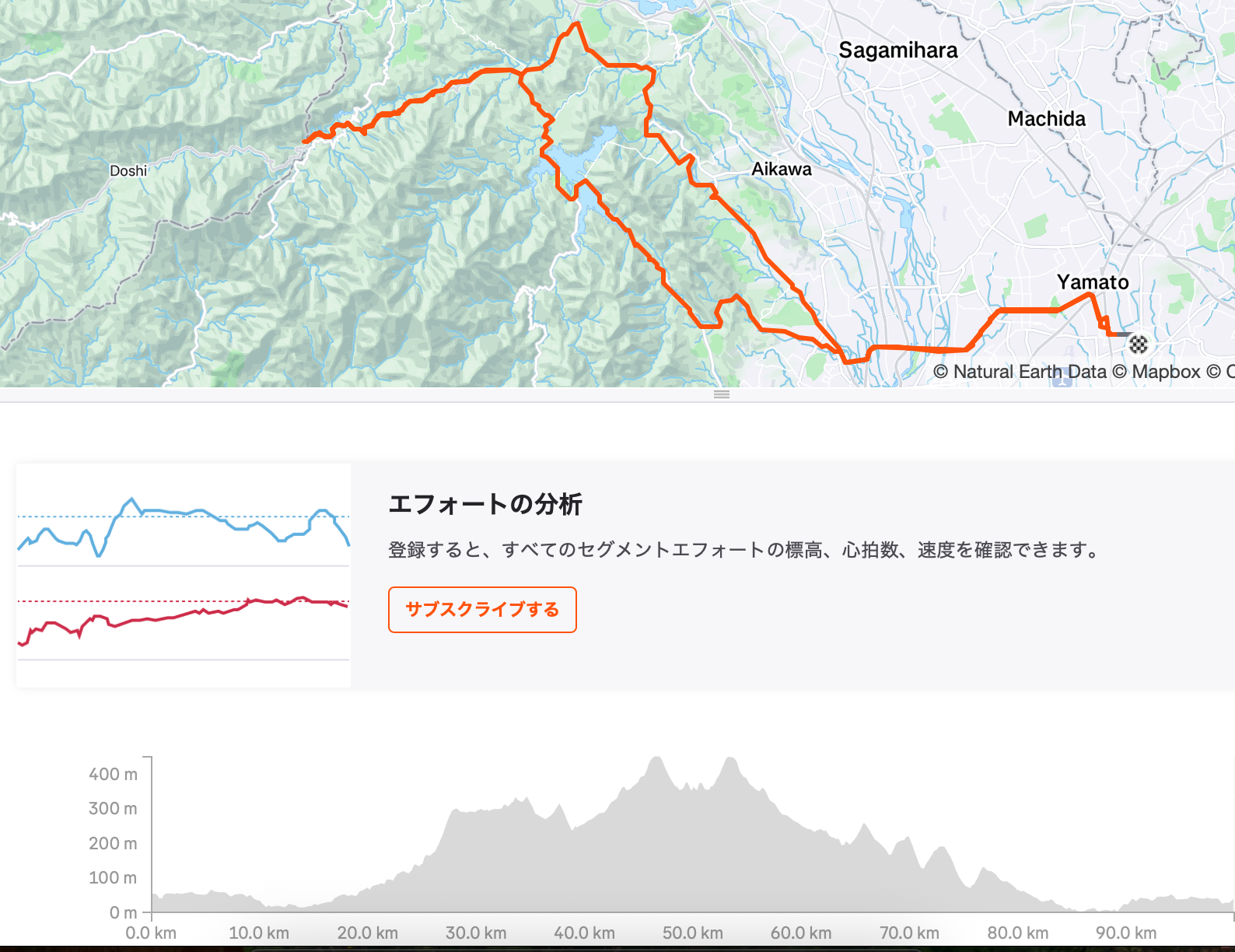Click the western start of the orange route
Image resolution: width=1235 pixels, height=952 pixels.
pyautogui.click(x=305, y=142)
